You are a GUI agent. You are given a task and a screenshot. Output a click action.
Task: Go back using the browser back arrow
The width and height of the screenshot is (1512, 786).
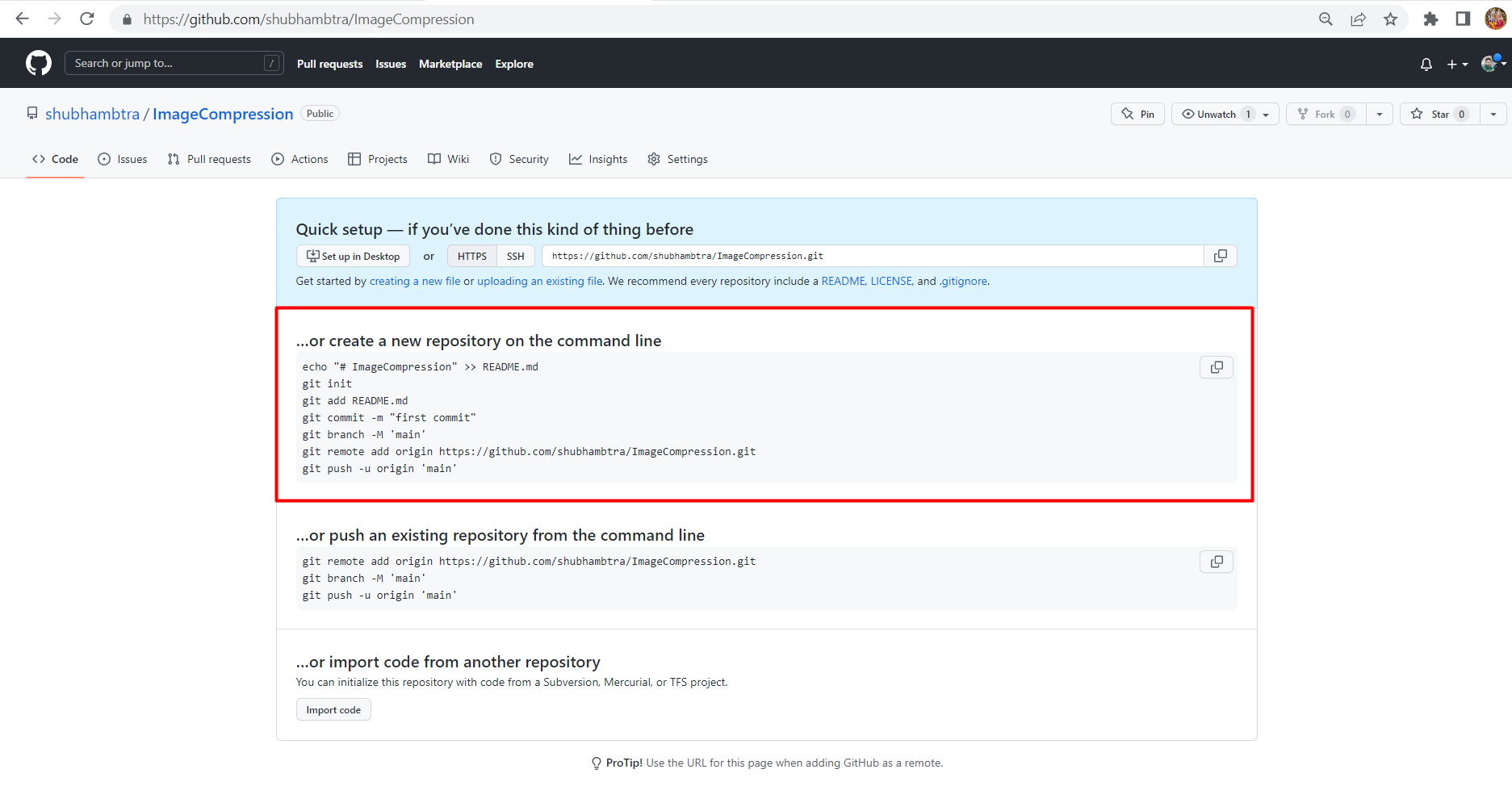[x=23, y=19]
